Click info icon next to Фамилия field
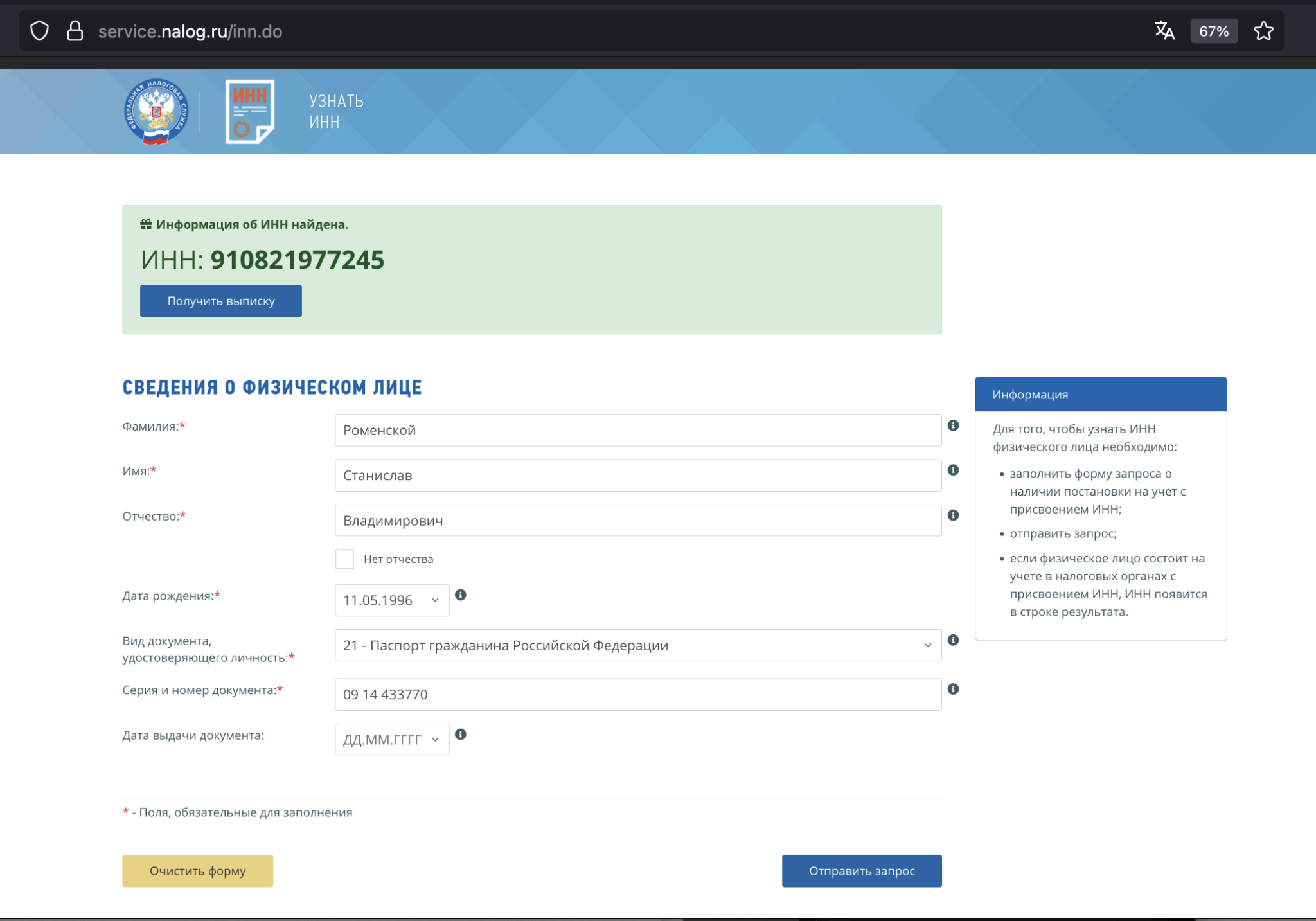 pyautogui.click(x=954, y=425)
